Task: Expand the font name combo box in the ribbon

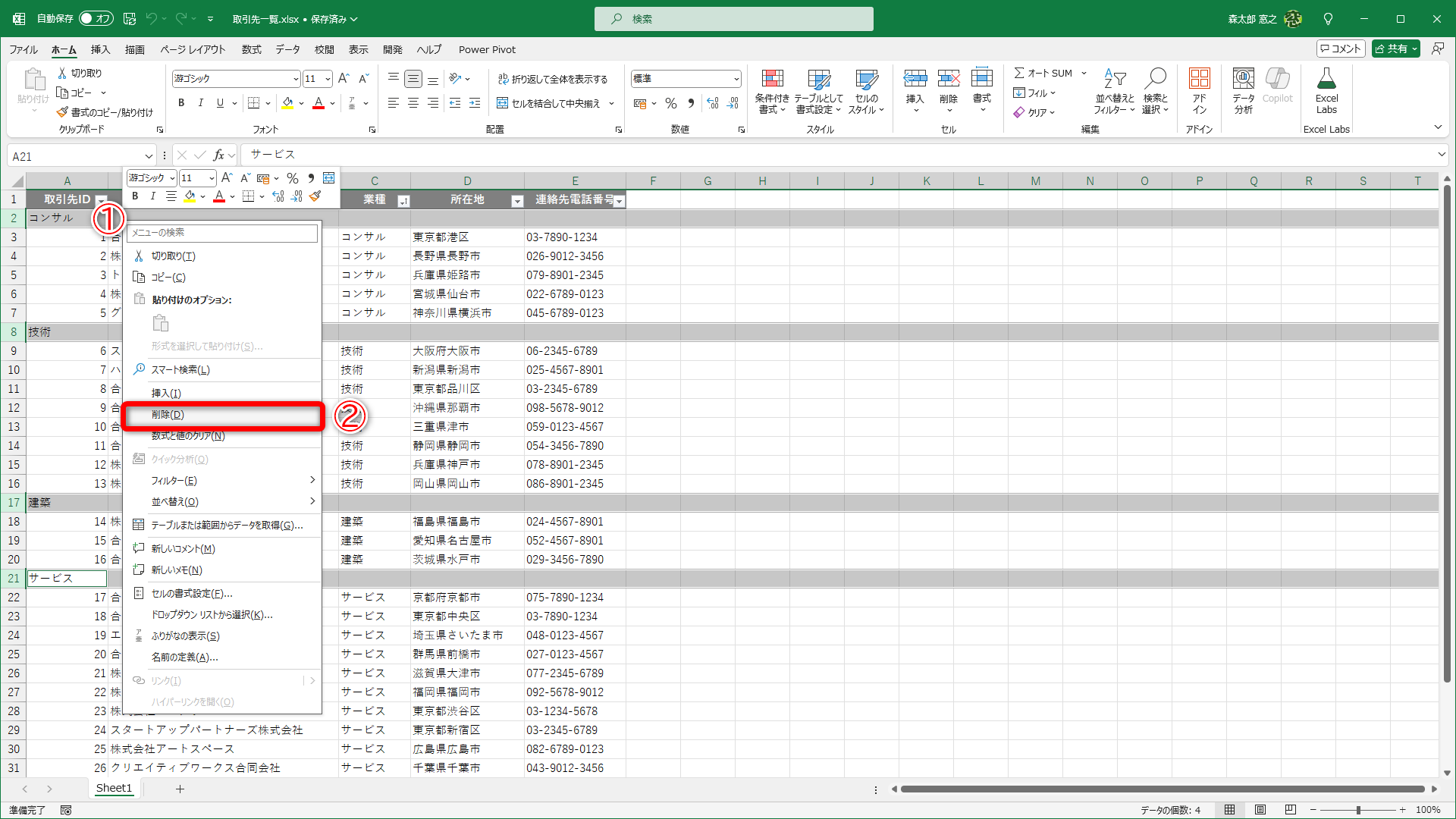Action: [295, 79]
